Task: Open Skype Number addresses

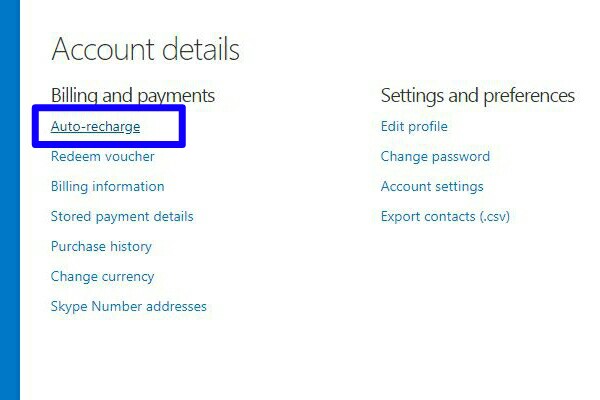Action: click(129, 306)
